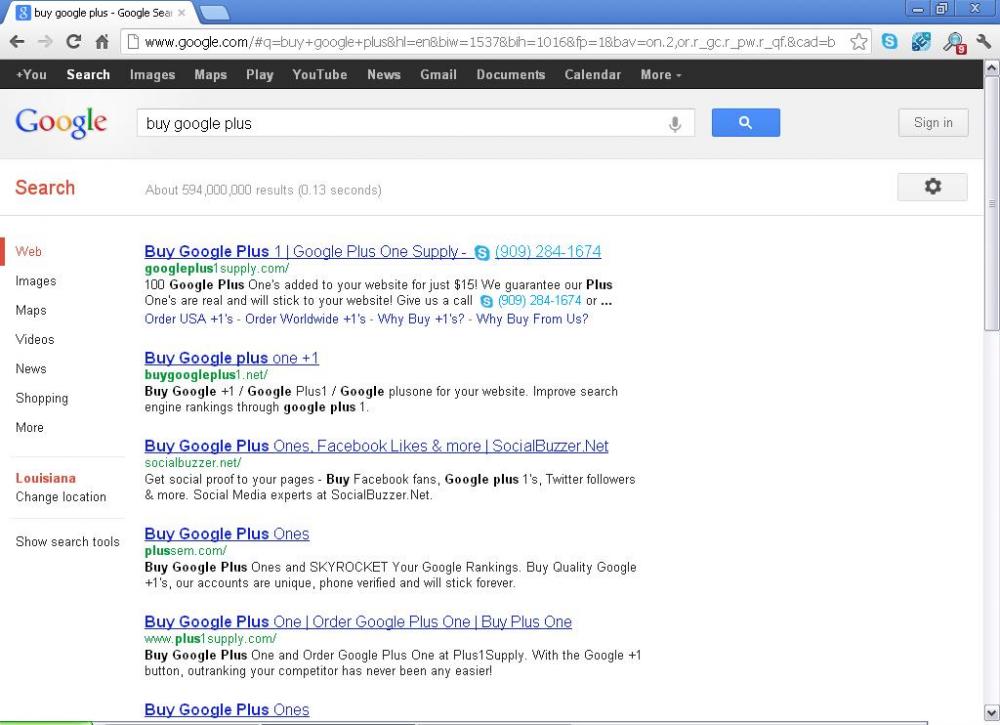Click Search in the black navigation bar
Screen dimensions: 1000x725
coord(88,75)
